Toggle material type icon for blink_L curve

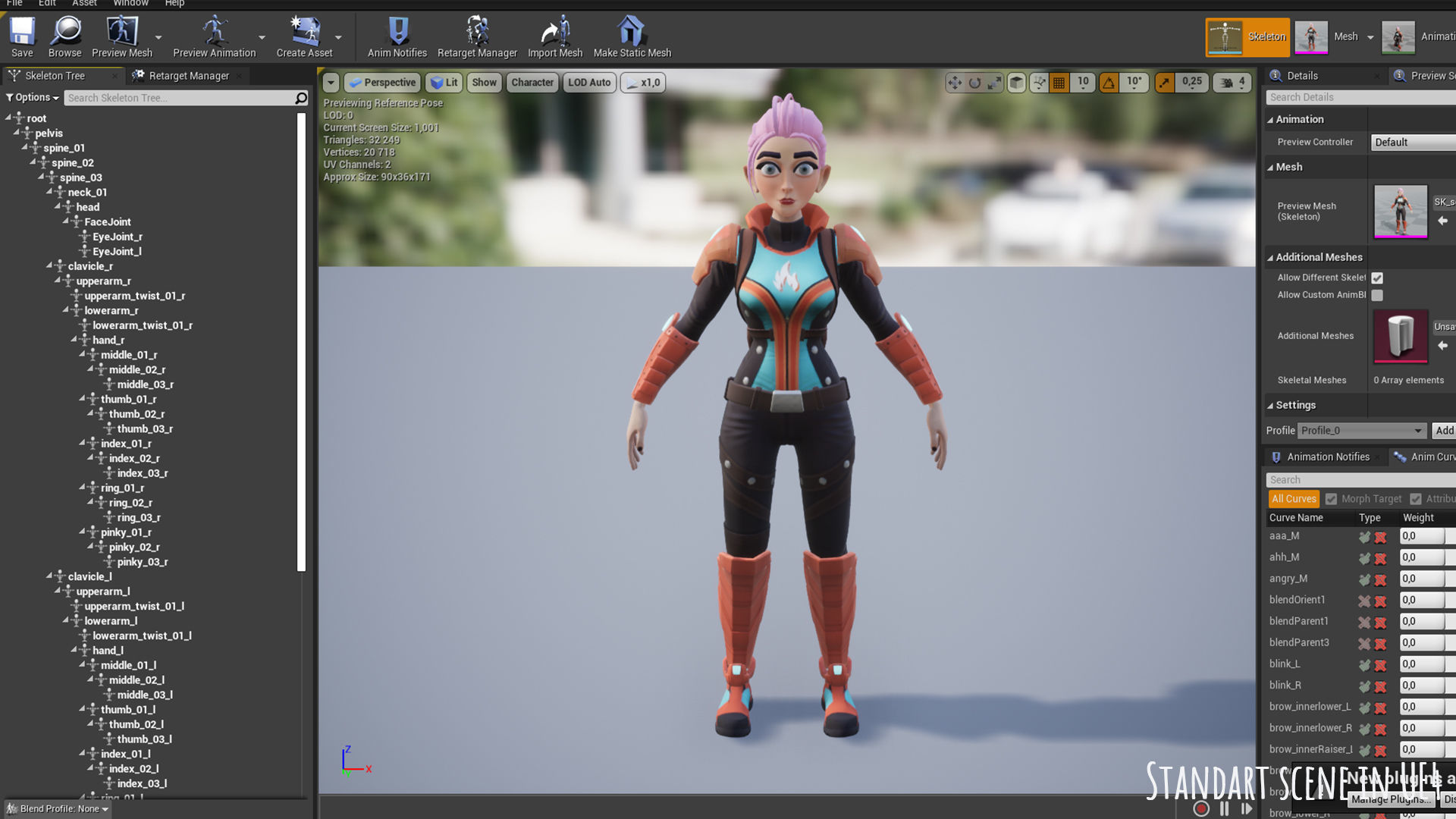click(1380, 665)
